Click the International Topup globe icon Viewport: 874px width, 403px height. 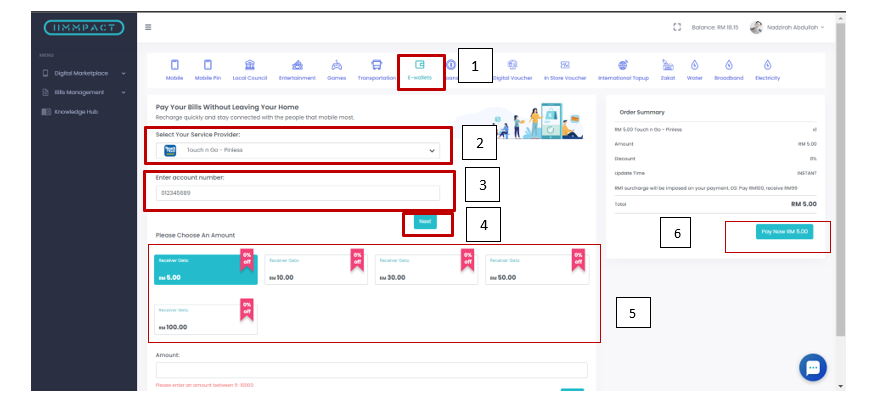pos(622,67)
